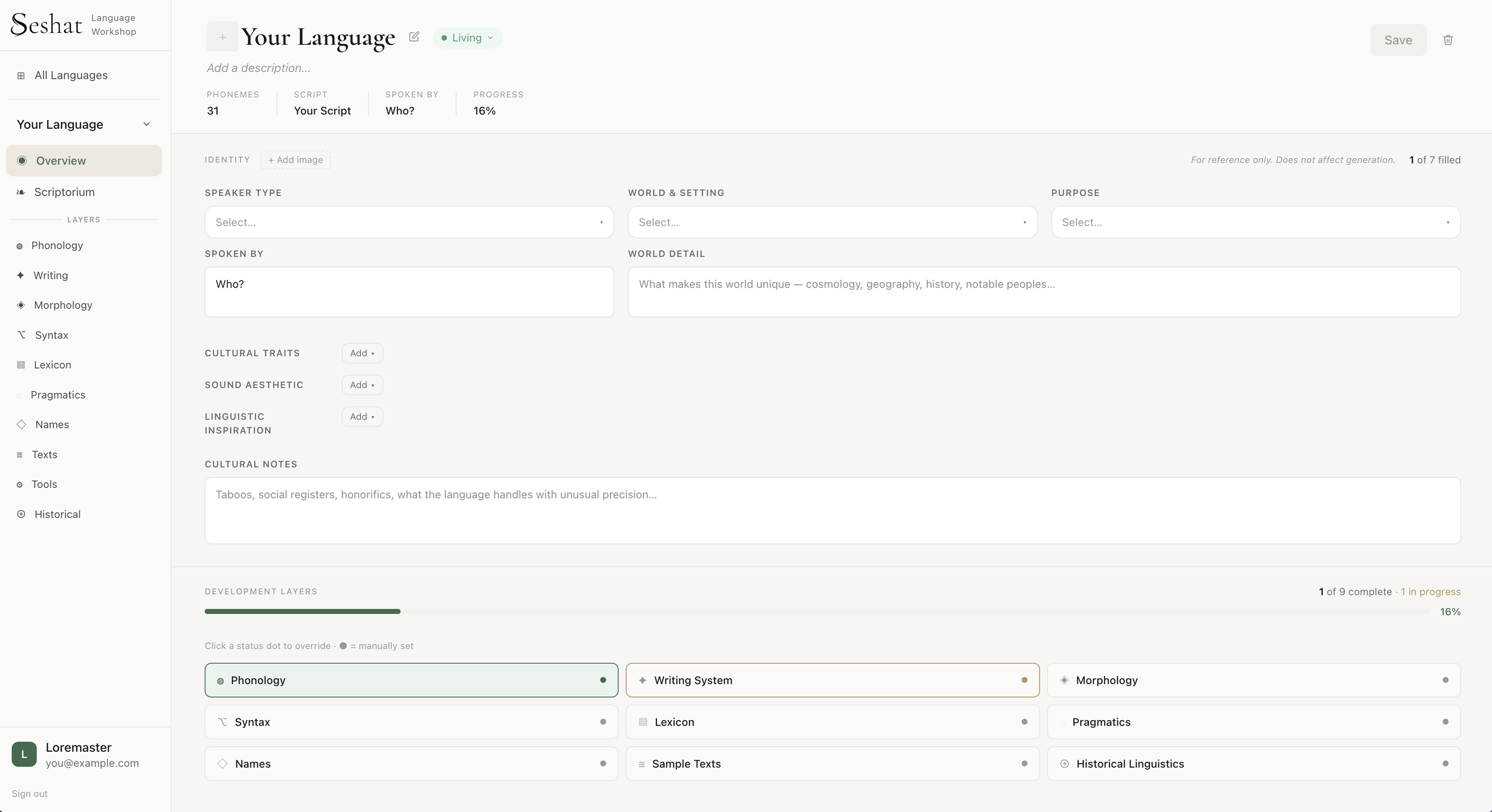The image size is (1492, 812).
Task: Open the Speaker Type select
Action: click(x=409, y=222)
